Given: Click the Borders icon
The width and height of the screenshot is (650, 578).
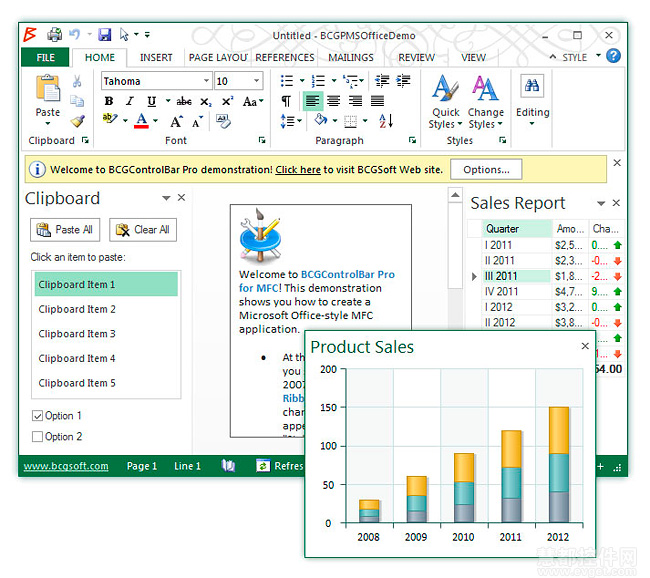Looking at the screenshot, I should [x=350, y=121].
